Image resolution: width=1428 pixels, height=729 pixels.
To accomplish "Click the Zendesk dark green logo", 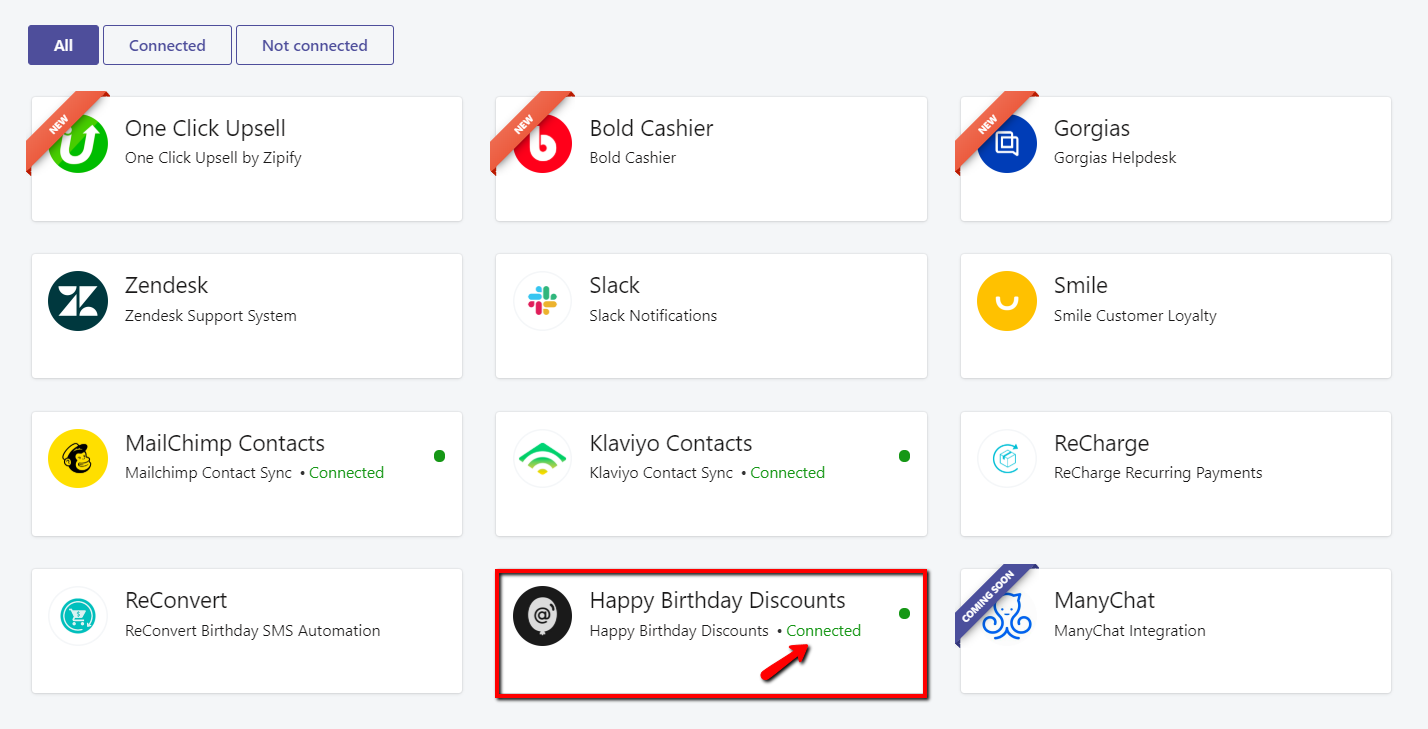I will tap(78, 300).
